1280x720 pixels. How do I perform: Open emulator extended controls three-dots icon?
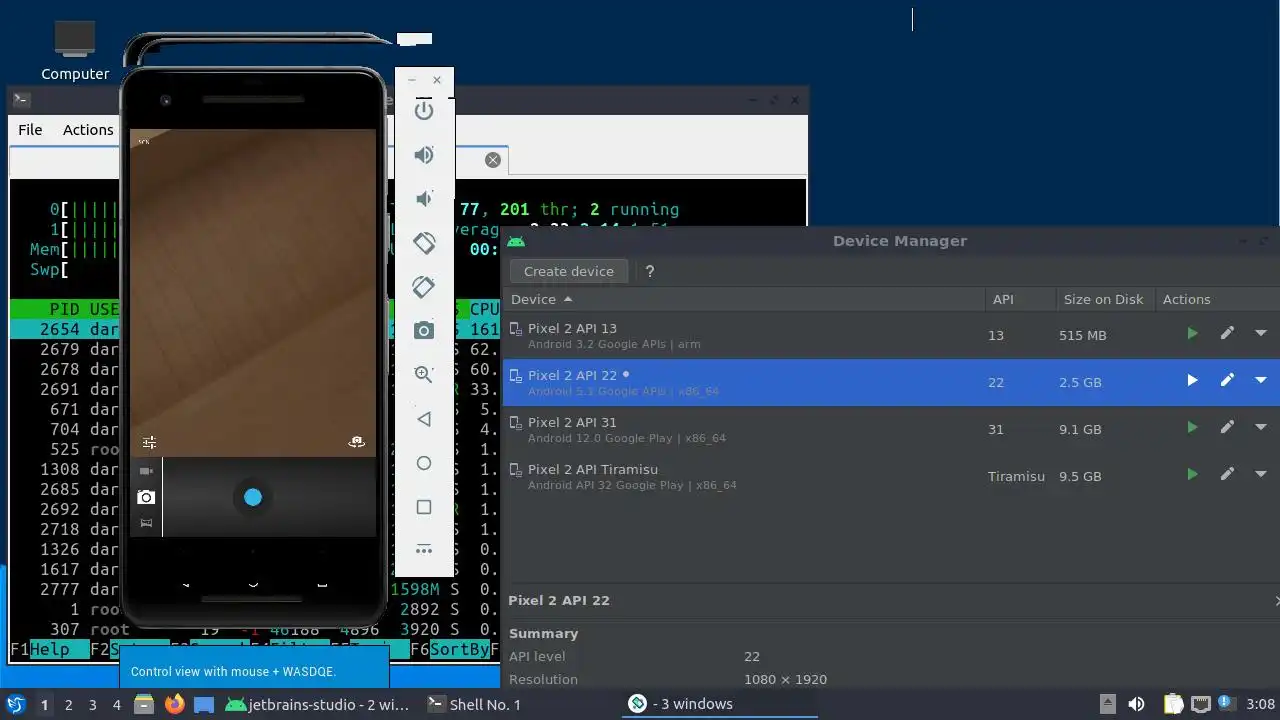pyautogui.click(x=424, y=550)
